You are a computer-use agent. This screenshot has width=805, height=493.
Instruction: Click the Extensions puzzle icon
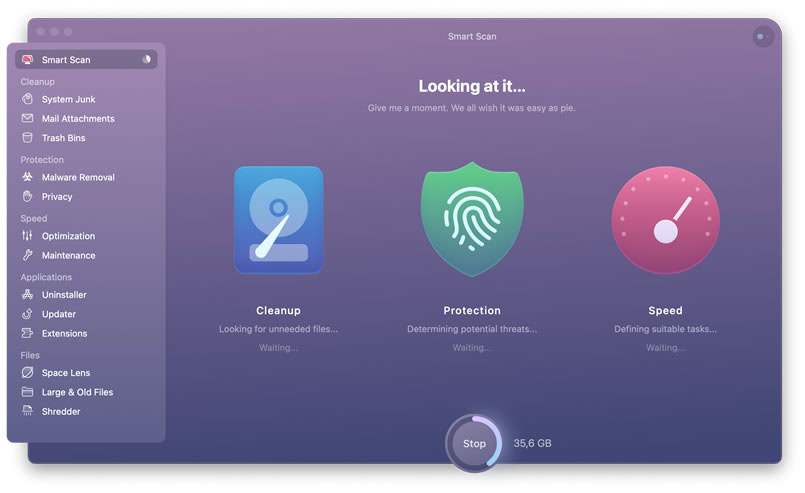[x=27, y=333]
